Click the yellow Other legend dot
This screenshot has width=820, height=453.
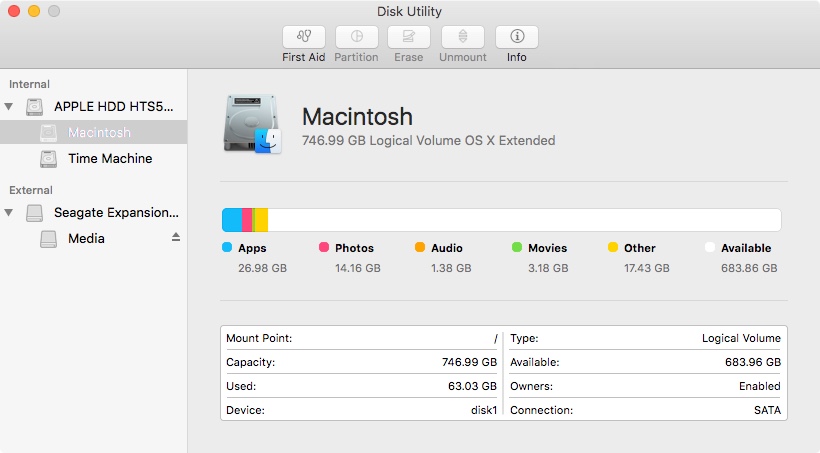613,247
